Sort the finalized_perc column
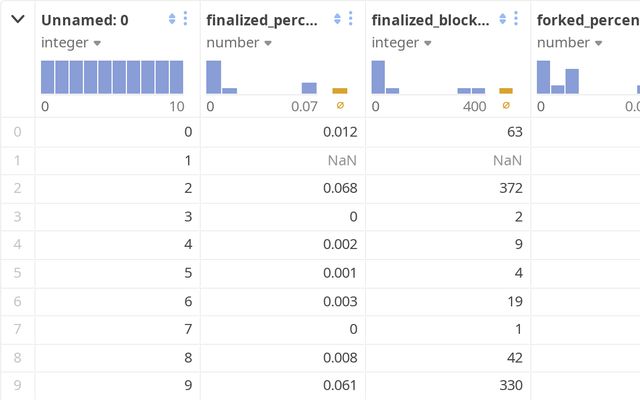Image resolution: width=640 pixels, height=400 pixels. tap(337, 19)
